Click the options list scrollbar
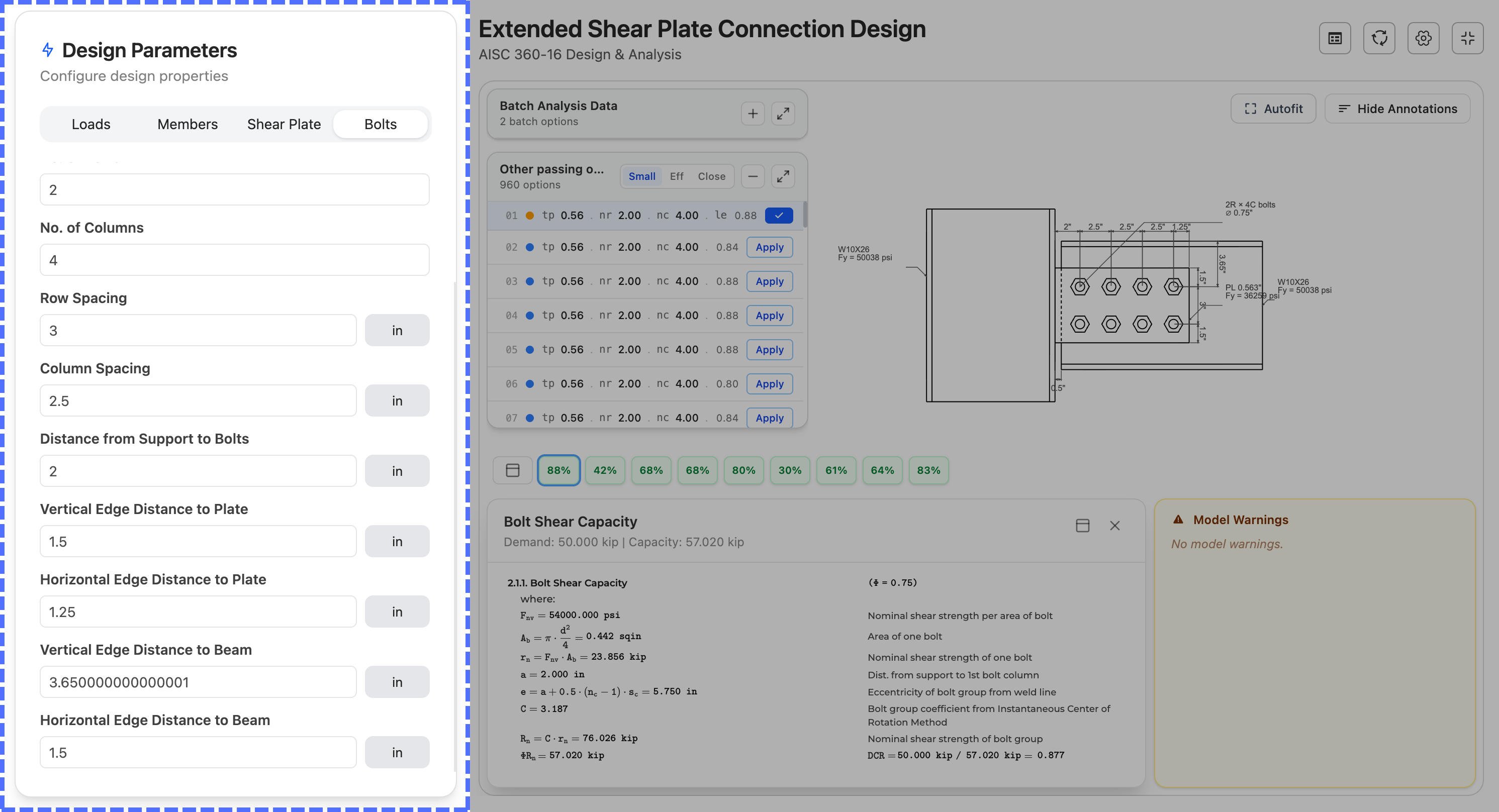This screenshot has width=1499, height=812. (805, 215)
